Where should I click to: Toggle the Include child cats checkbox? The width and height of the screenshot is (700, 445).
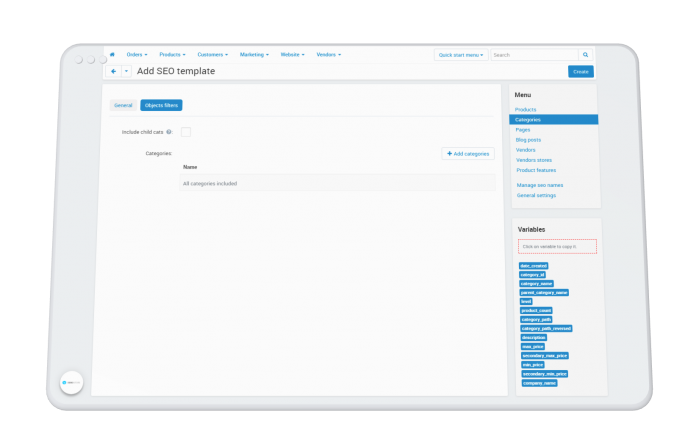pyautogui.click(x=186, y=132)
